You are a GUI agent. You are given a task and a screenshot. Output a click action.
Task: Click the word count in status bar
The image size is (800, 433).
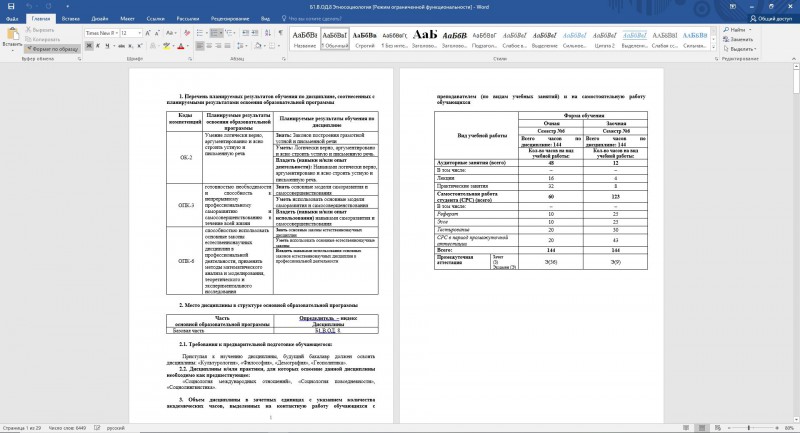[67, 428]
